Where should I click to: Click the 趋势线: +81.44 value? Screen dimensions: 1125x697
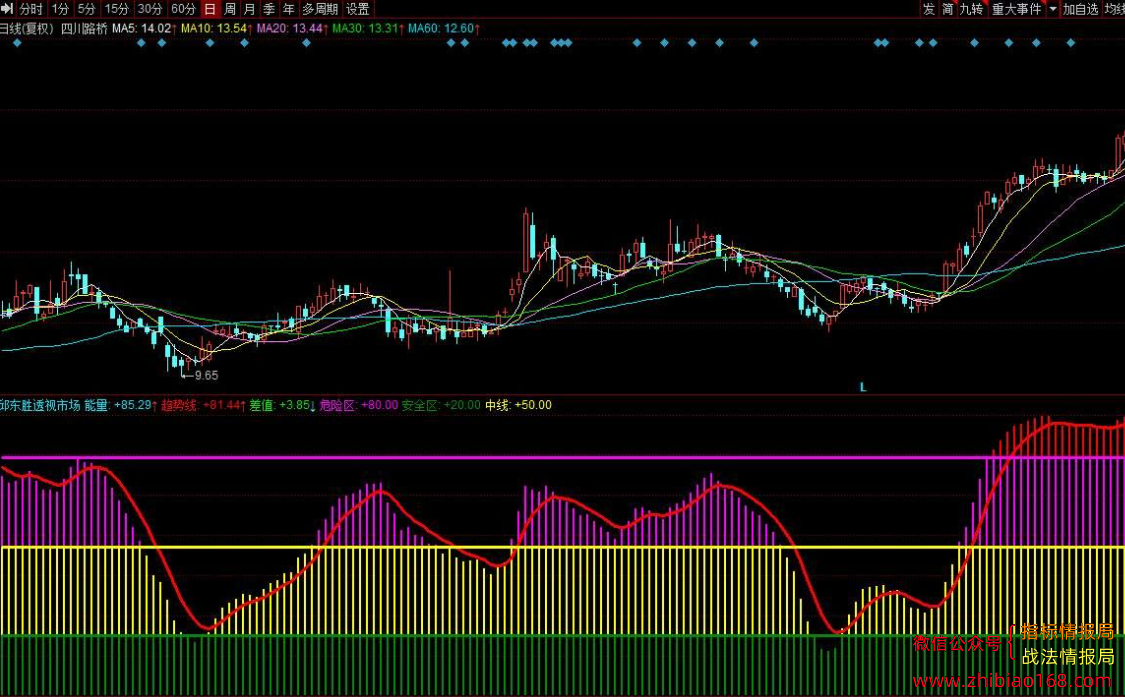coord(202,406)
